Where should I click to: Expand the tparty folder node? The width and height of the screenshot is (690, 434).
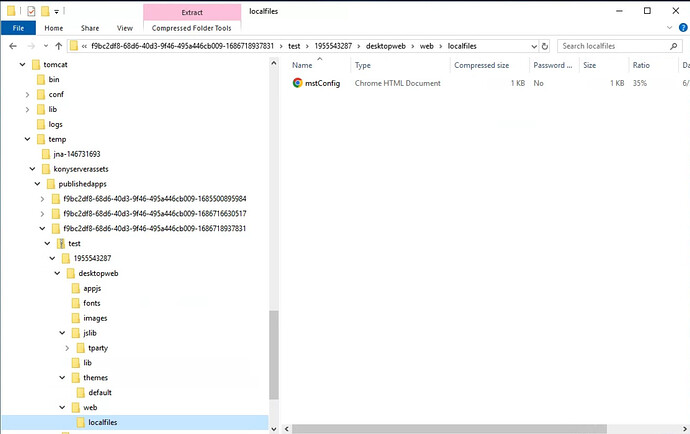pyautogui.click(x=67, y=348)
